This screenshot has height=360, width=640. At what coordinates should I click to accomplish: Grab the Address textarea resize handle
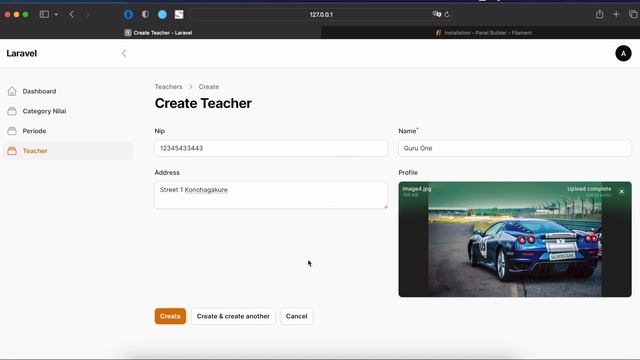tap(385, 207)
